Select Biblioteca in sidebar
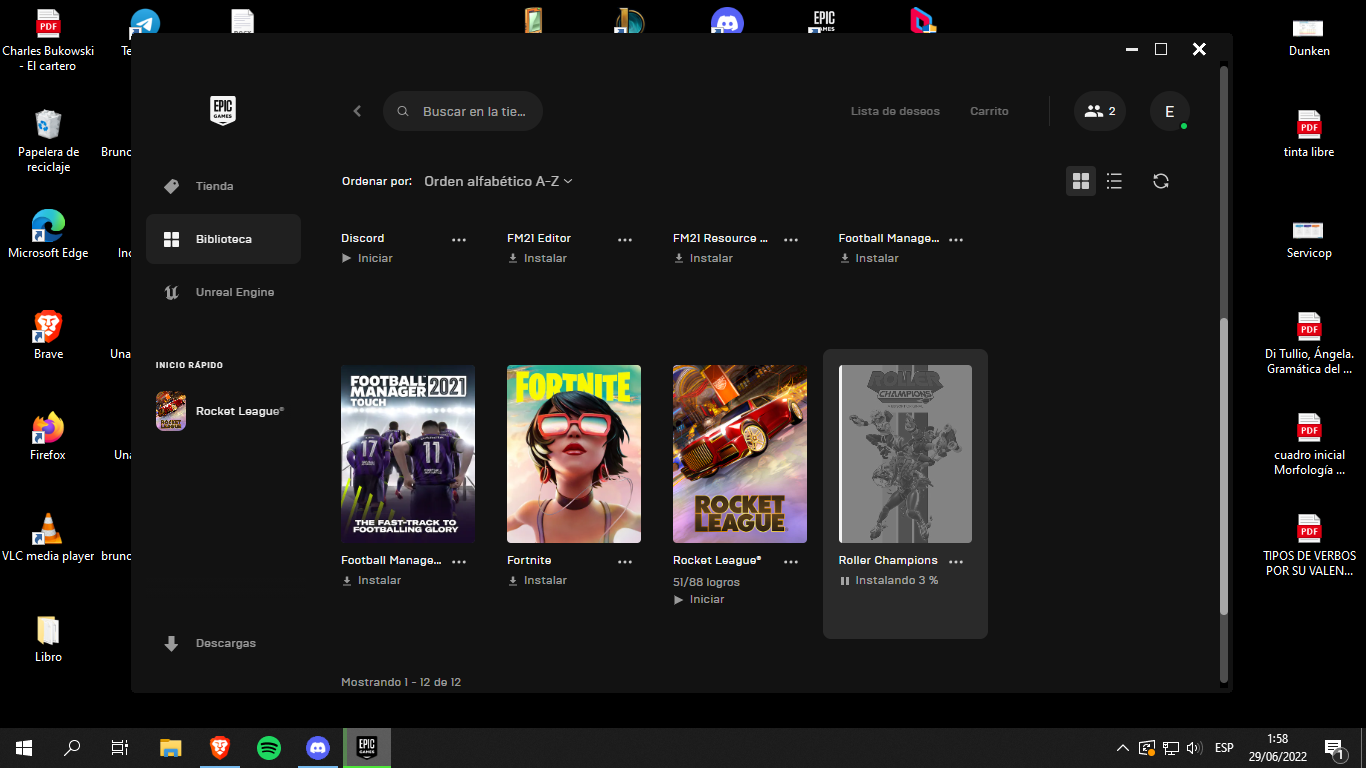 (x=223, y=239)
